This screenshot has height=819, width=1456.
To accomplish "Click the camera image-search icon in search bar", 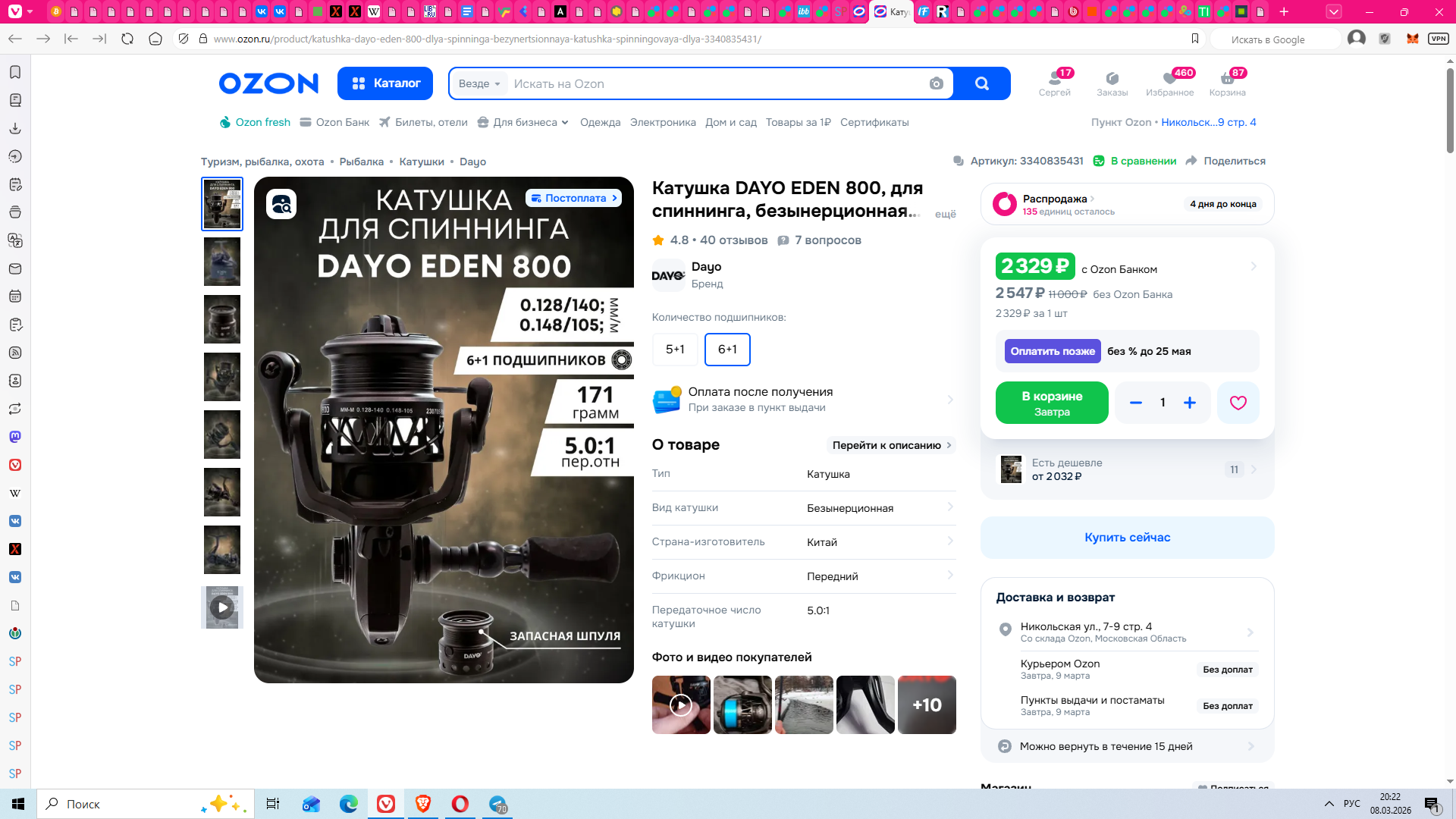I will pyautogui.click(x=937, y=83).
